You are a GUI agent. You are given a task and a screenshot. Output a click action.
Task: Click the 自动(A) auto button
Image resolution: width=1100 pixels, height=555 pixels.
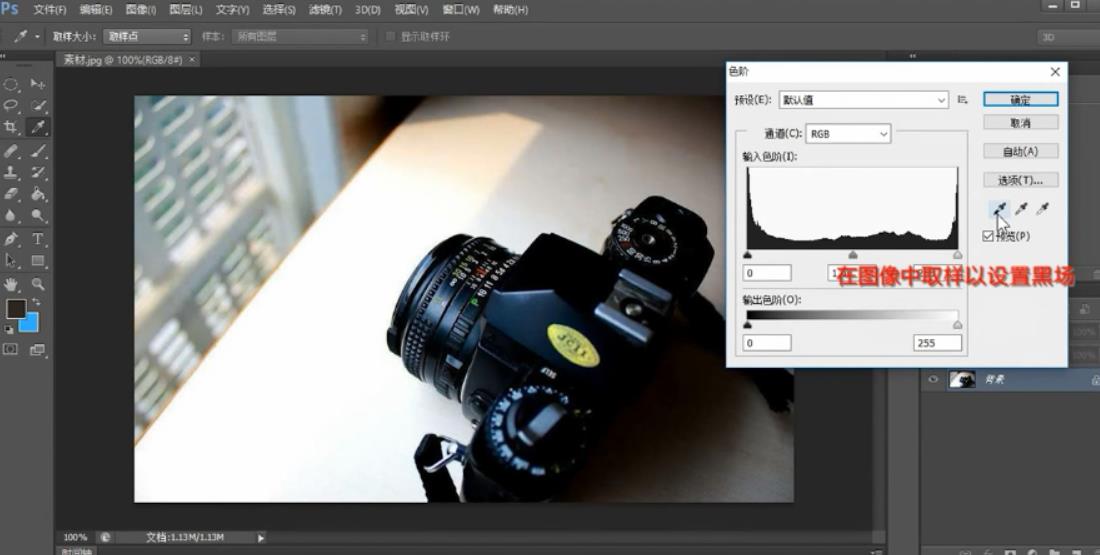point(1021,152)
